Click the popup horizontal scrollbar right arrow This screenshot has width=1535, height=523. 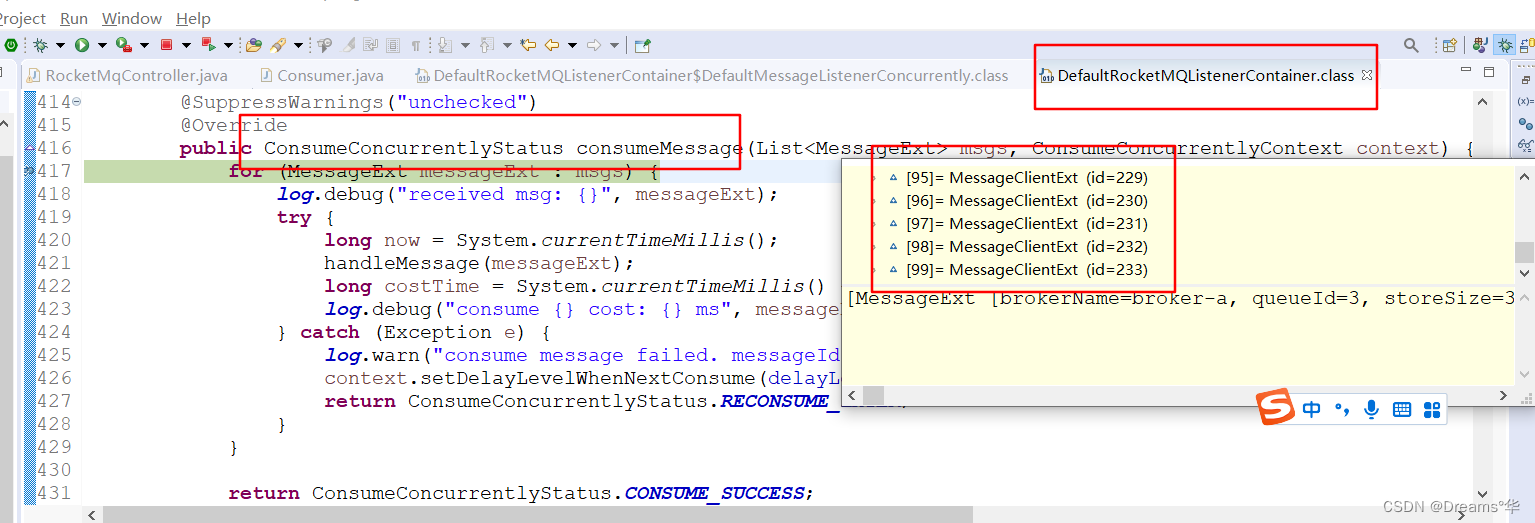[x=1504, y=396]
